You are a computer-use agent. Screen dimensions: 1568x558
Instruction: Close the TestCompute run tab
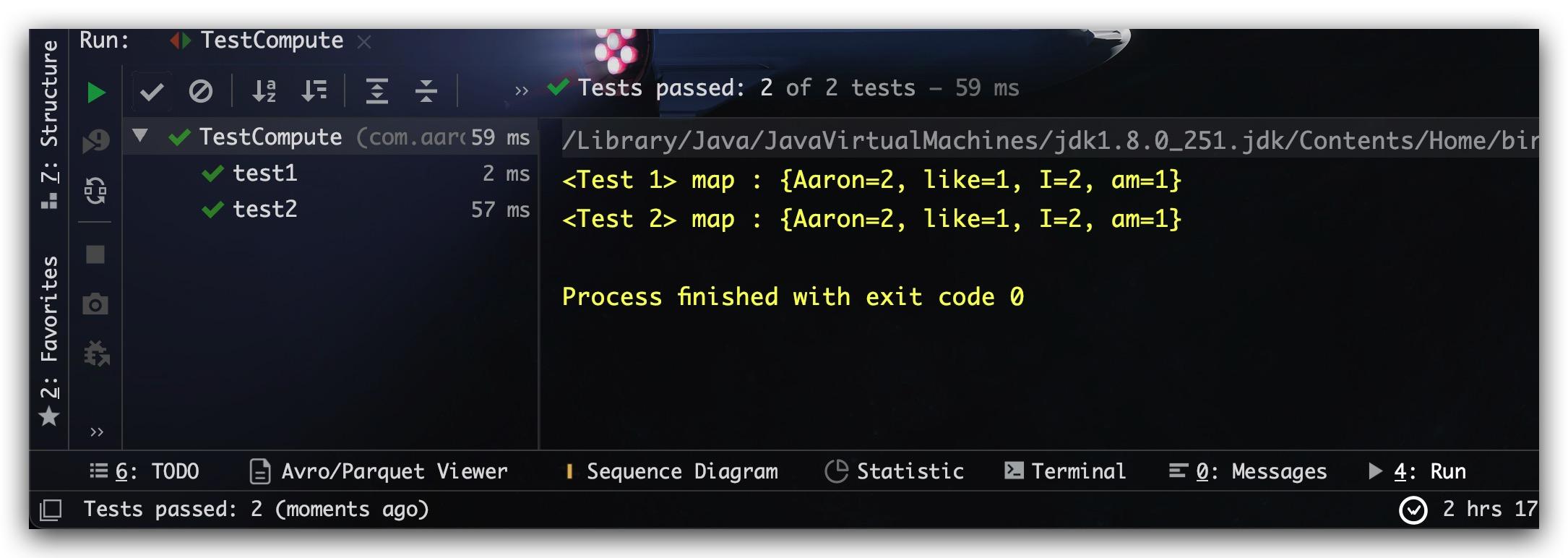click(x=364, y=43)
